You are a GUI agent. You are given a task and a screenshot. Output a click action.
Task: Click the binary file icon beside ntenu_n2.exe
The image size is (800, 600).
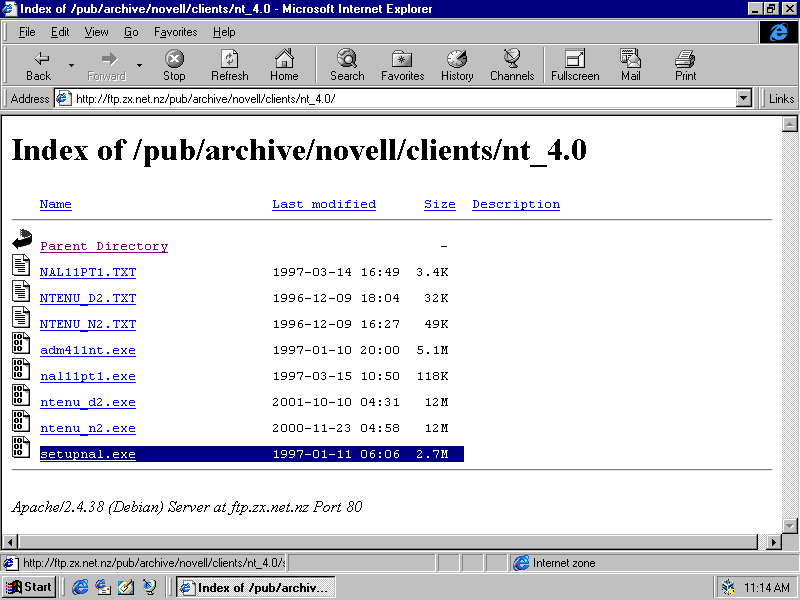pyautogui.click(x=21, y=421)
